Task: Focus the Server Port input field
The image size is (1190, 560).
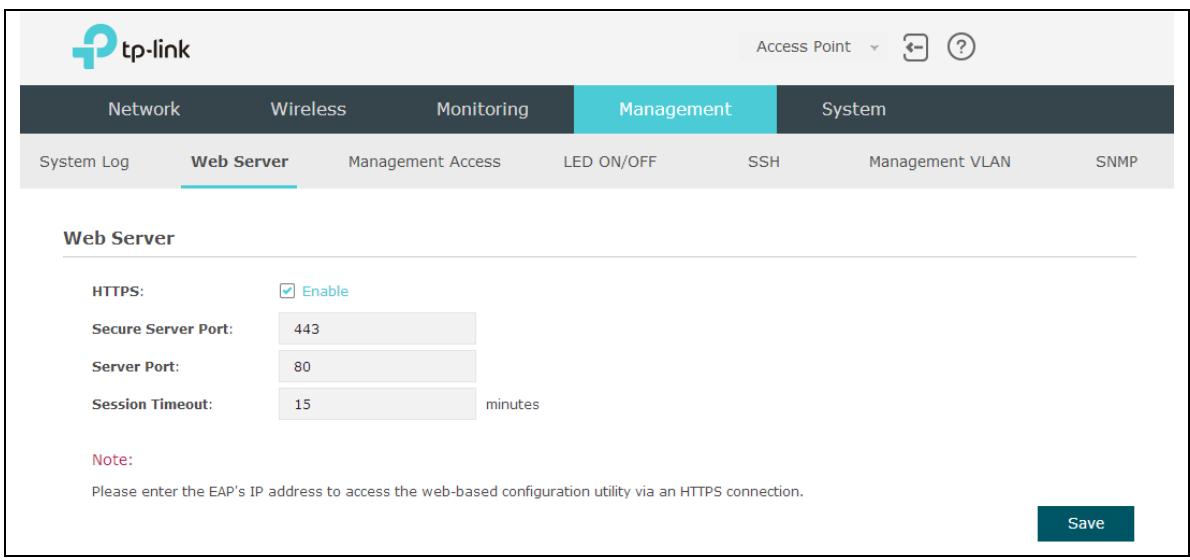Action: click(377, 367)
